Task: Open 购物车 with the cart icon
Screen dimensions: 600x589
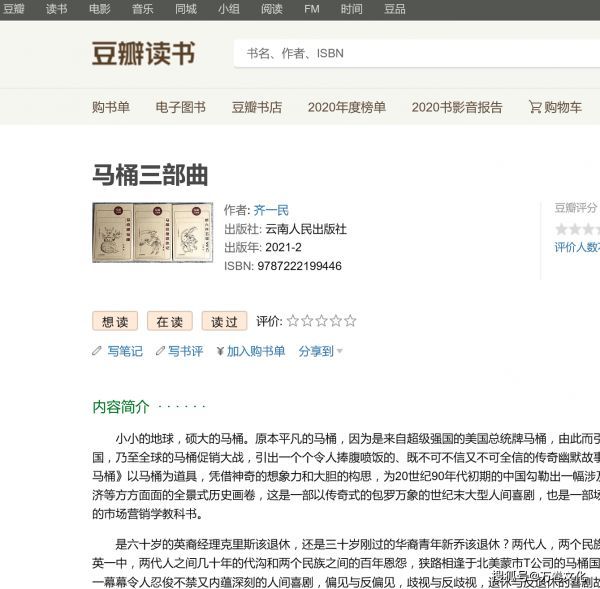Action: click(555, 107)
